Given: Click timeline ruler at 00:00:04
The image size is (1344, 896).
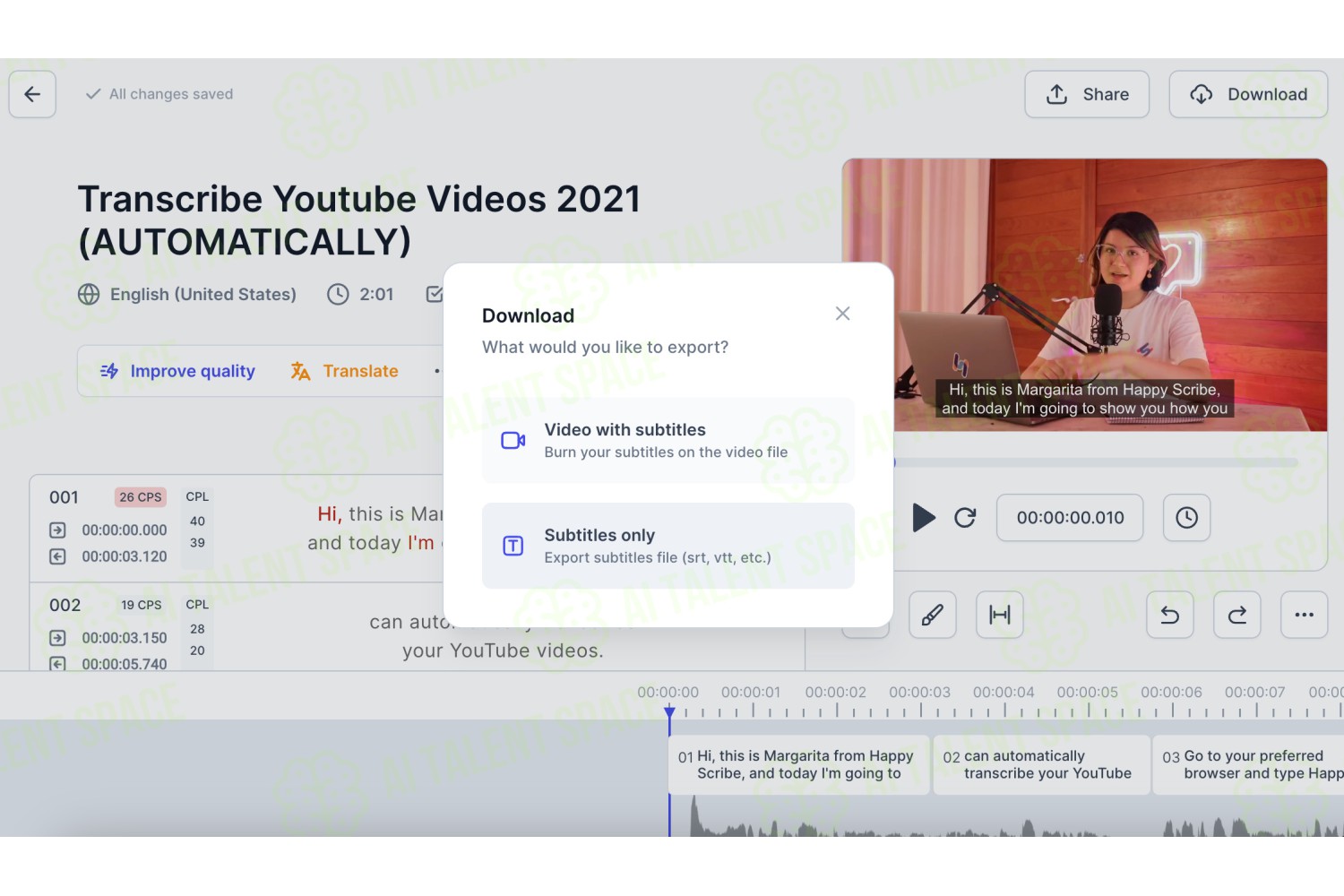Looking at the screenshot, I should 1004,693.
